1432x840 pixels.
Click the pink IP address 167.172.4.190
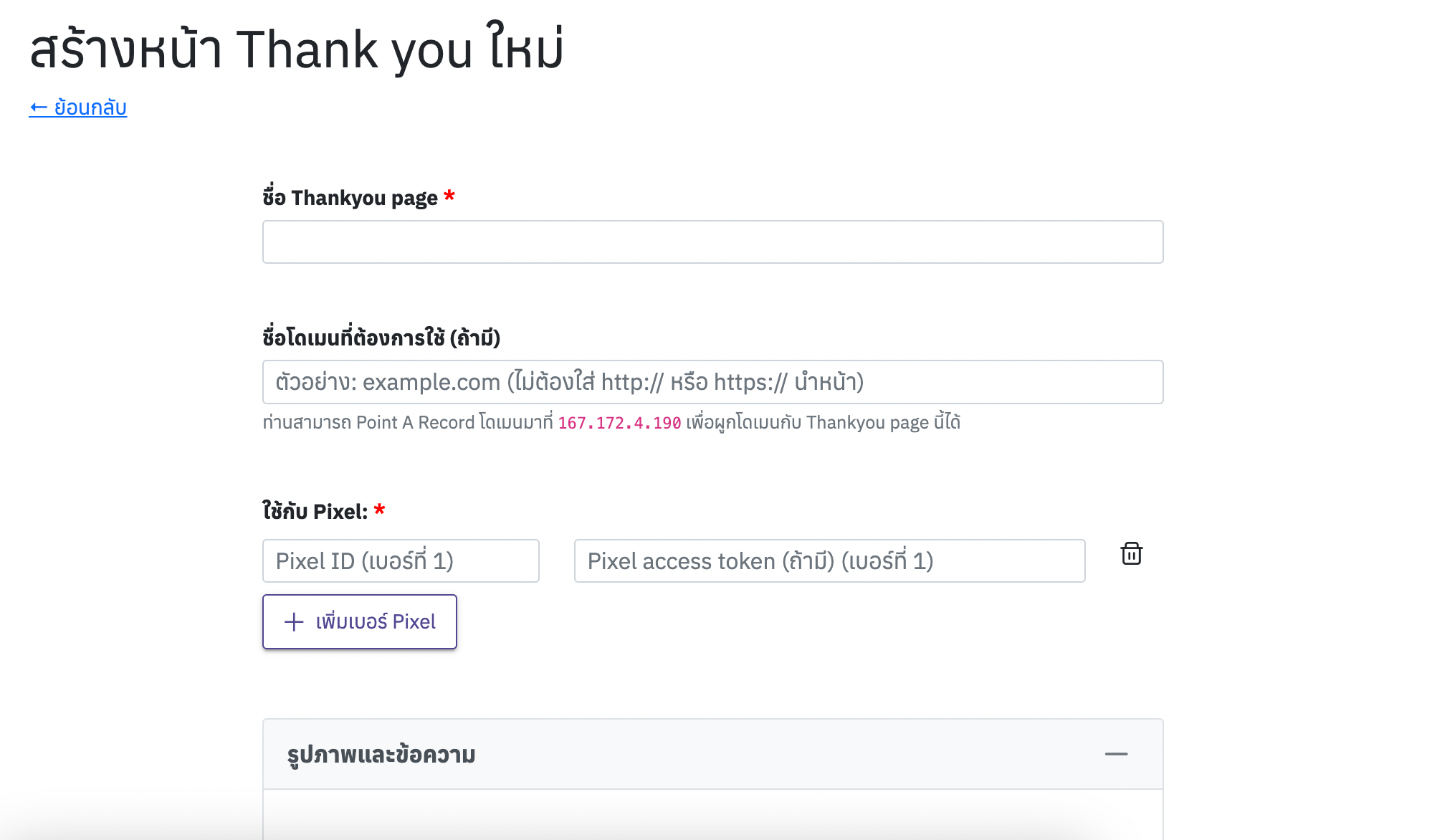(619, 423)
